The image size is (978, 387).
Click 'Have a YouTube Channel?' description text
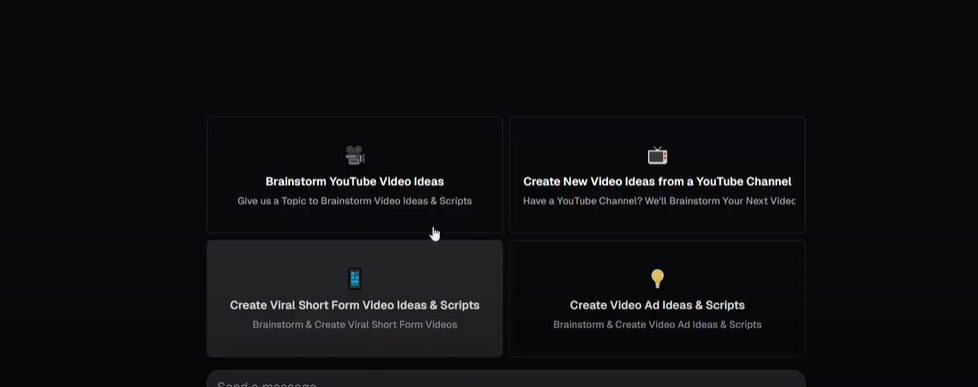[x=659, y=201]
